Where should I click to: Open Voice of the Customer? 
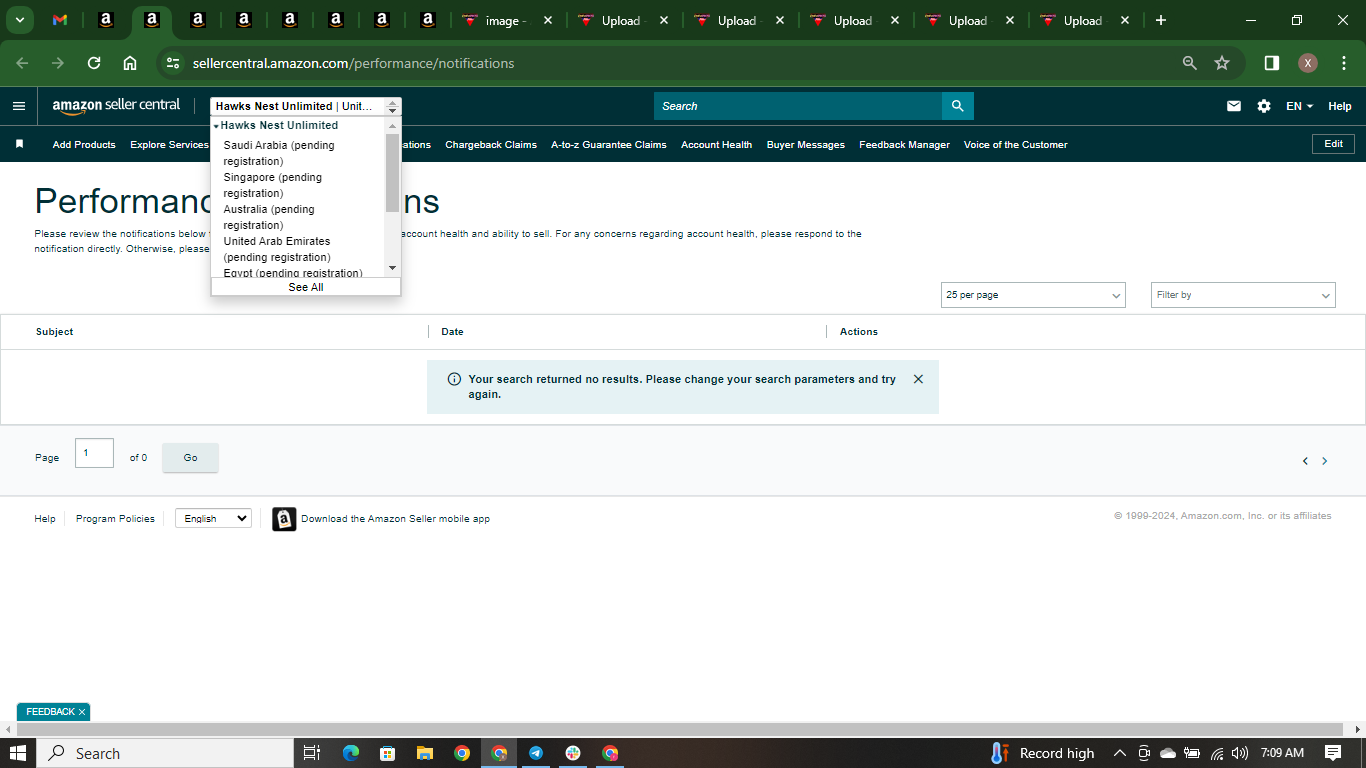click(x=1016, y=145)
